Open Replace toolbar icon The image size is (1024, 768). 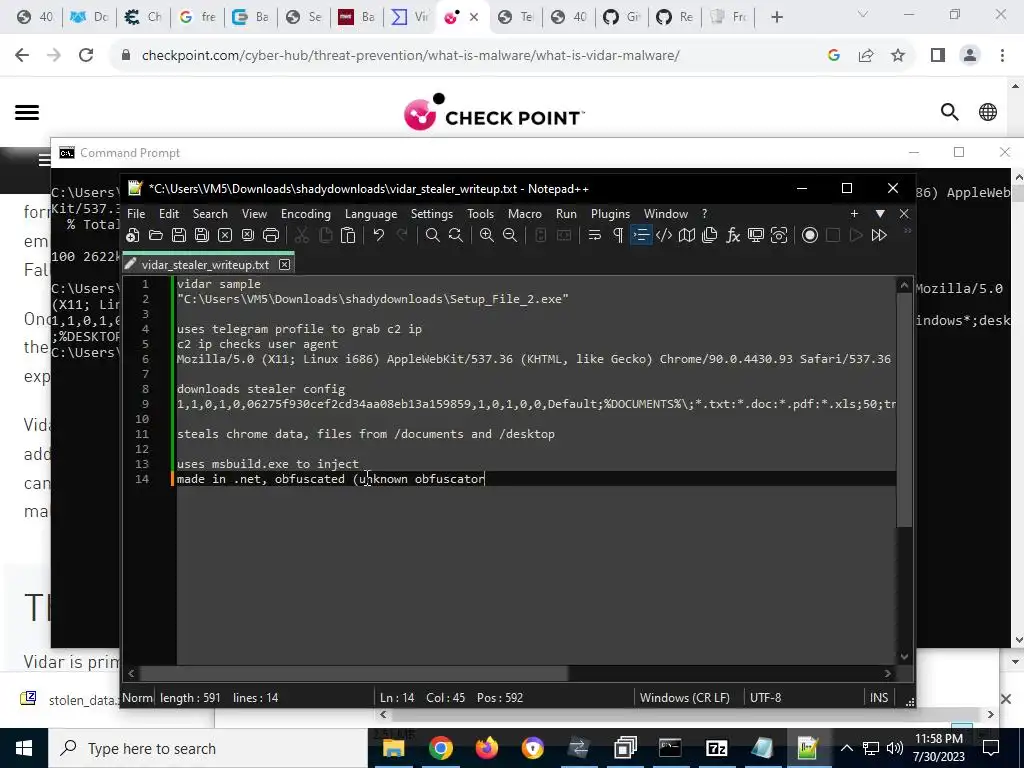coord(456,235)
